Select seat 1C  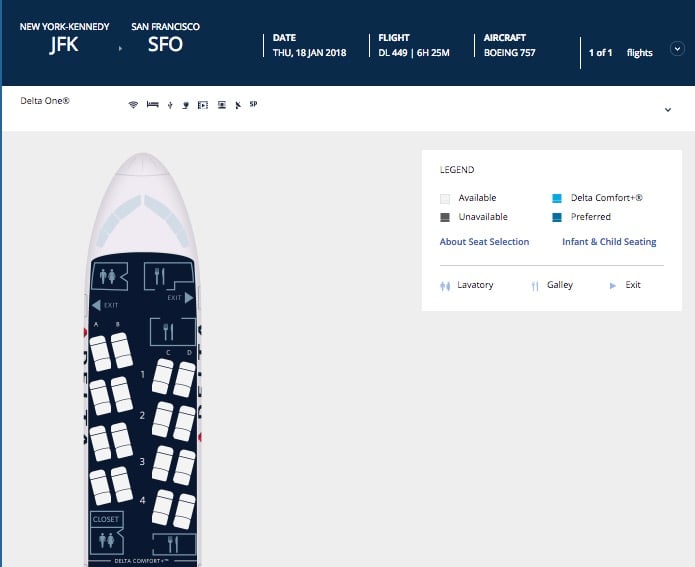(x=163, y=377)
